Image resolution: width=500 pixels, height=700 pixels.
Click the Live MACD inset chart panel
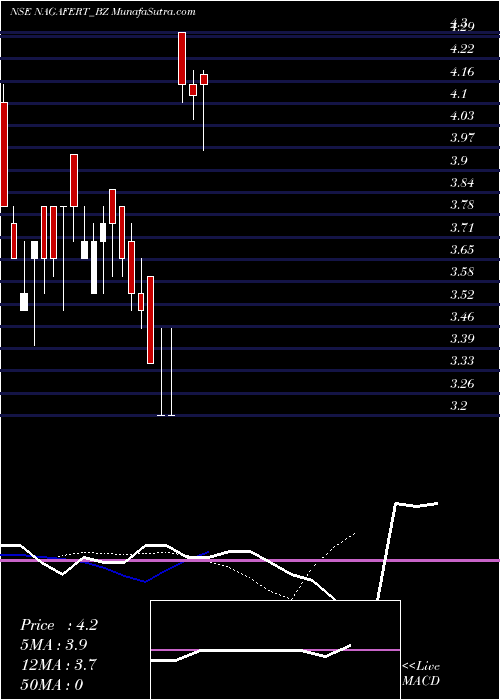pos(275,650)
